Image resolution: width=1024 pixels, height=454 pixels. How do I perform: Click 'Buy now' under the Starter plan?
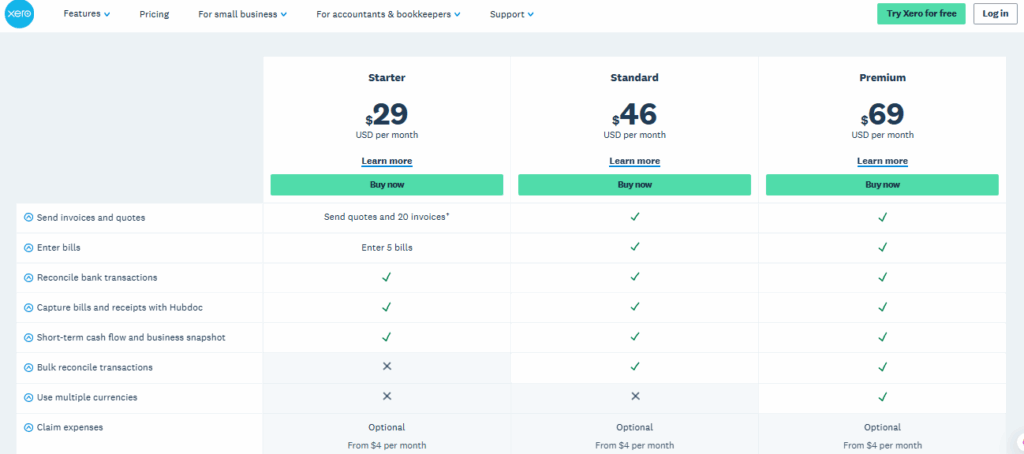click(386, 185)
